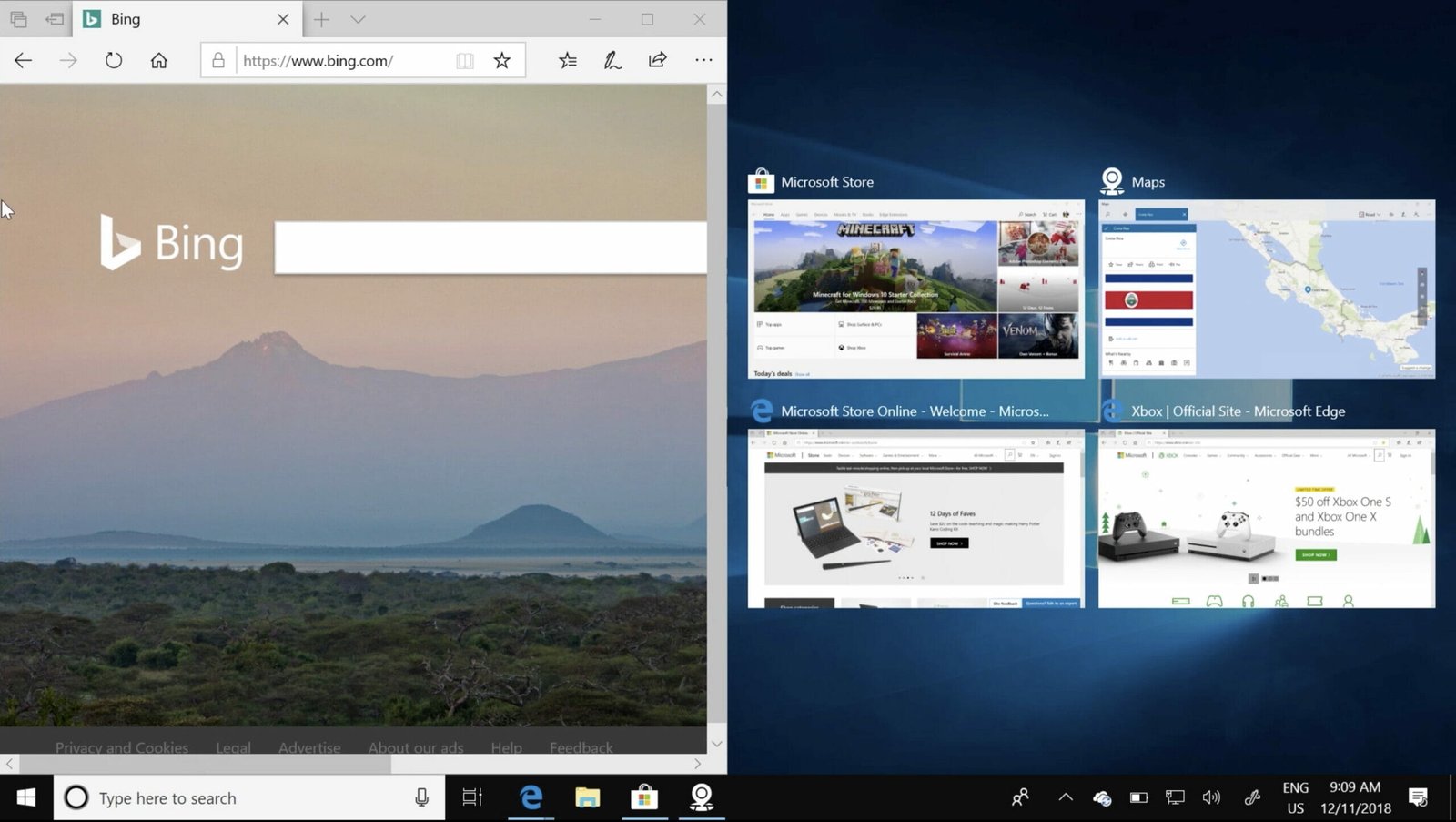Expand the tab previews chevron
Viewport: 1456px width, 822px height.
pos(358,19)
